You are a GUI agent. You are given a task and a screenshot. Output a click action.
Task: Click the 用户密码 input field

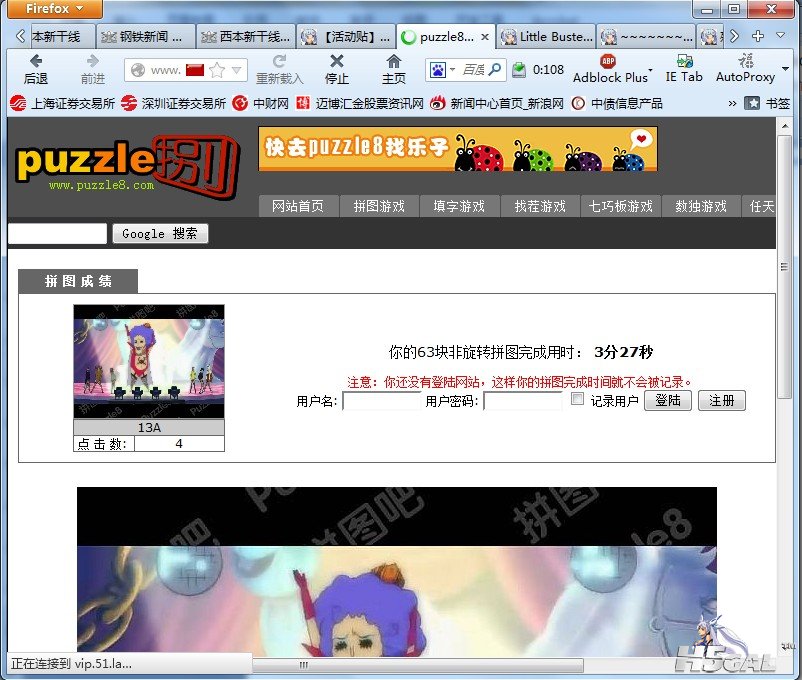[522, 401]
